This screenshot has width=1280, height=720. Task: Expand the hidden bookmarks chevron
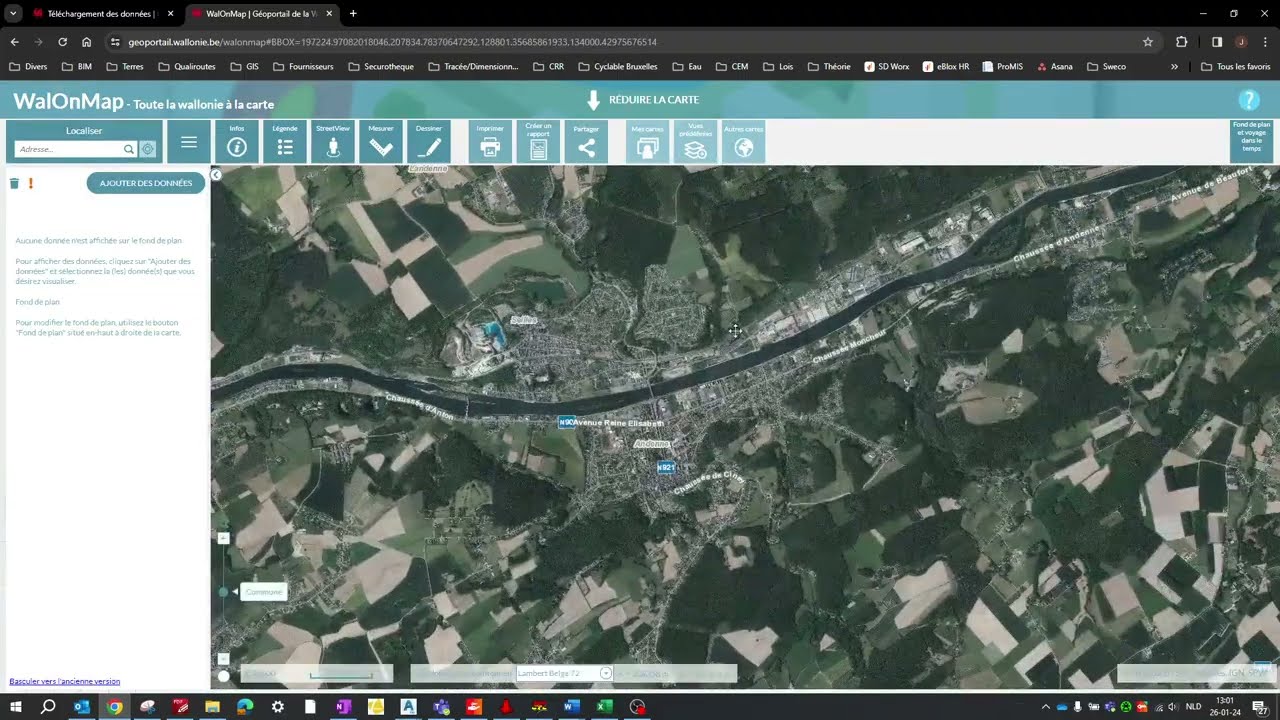[x=1174, y=67]
